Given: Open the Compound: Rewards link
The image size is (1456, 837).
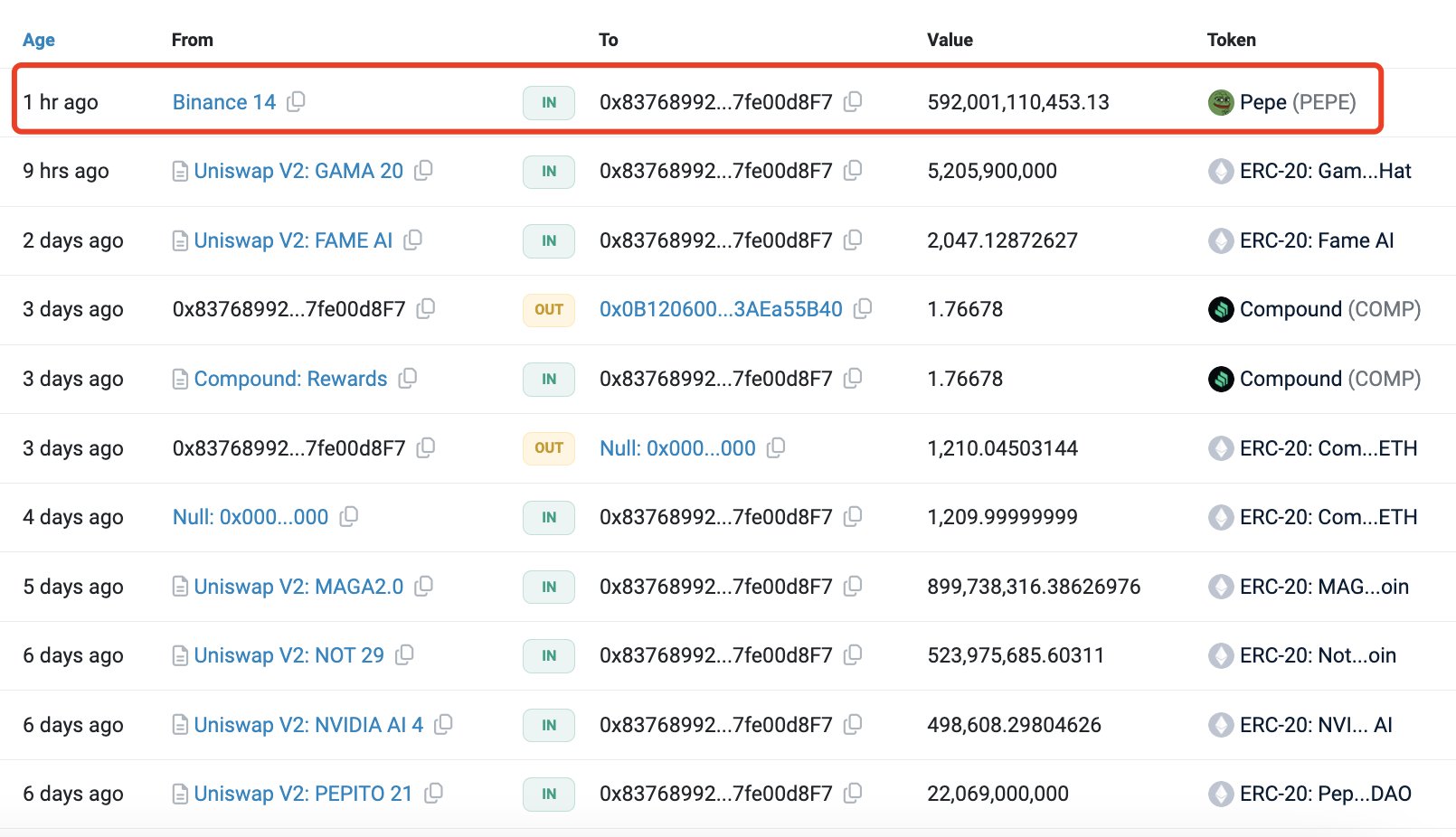Looking at the screenshot, I should [x=290, y=379].
